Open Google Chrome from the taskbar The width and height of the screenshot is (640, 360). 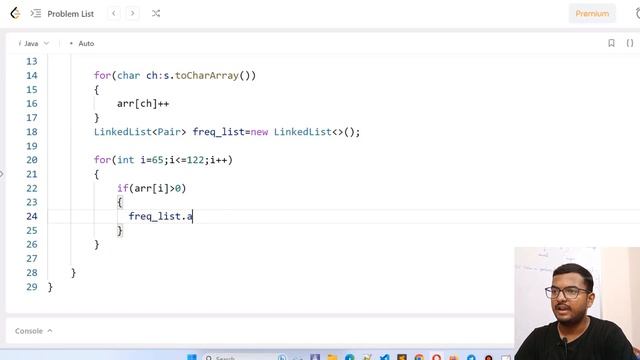(419, 358)
